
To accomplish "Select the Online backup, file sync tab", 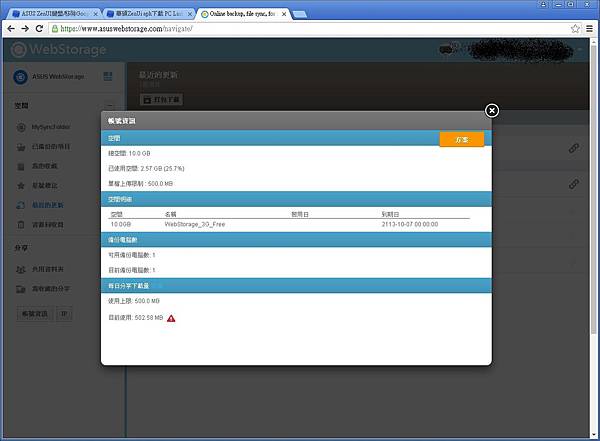I will (x=243, y=14).
